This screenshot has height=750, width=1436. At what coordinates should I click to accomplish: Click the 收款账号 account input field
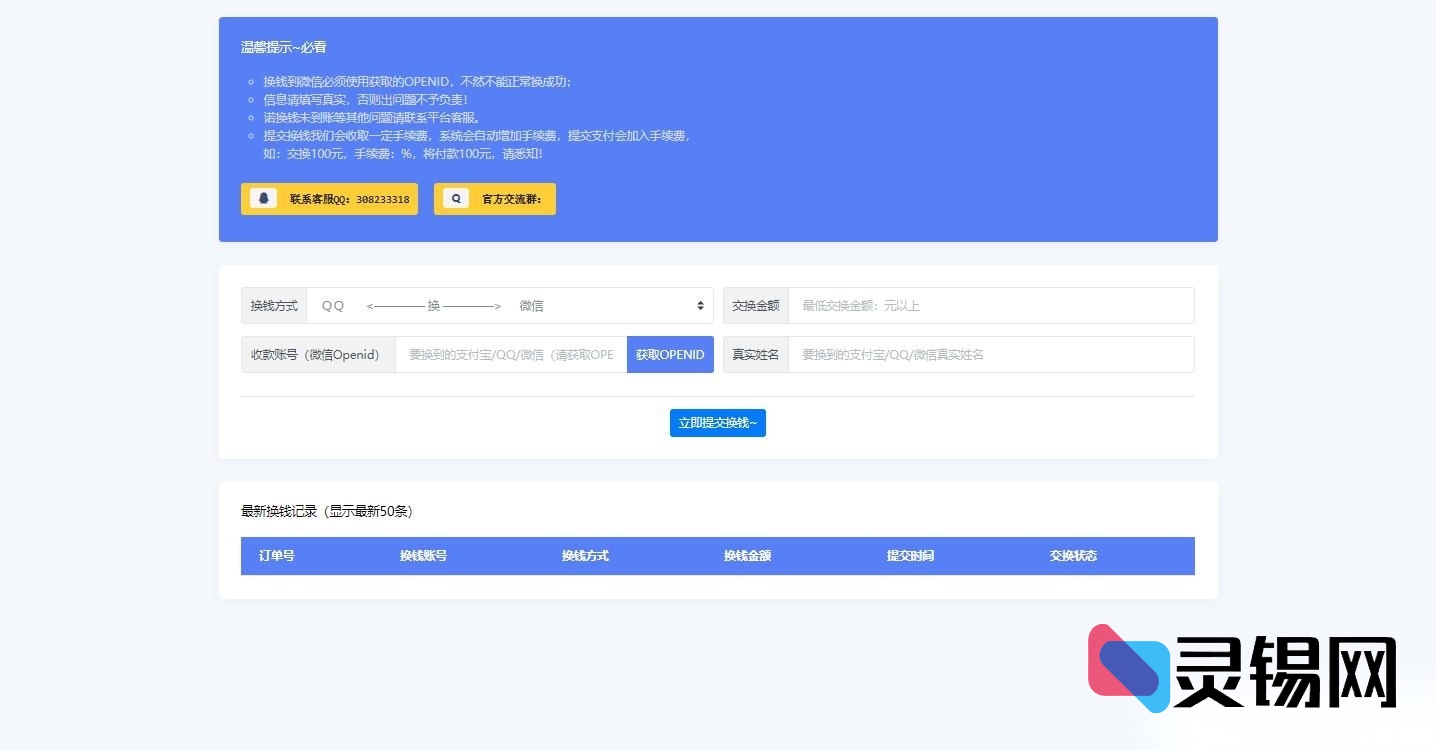click(510, 355)
